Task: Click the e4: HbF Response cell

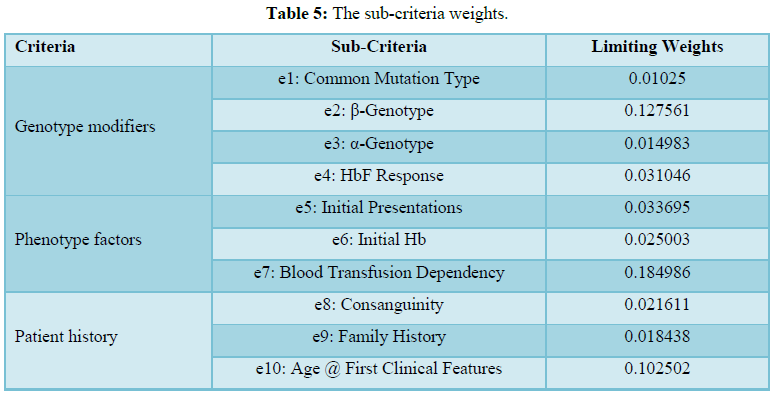Action: [378, 176]
